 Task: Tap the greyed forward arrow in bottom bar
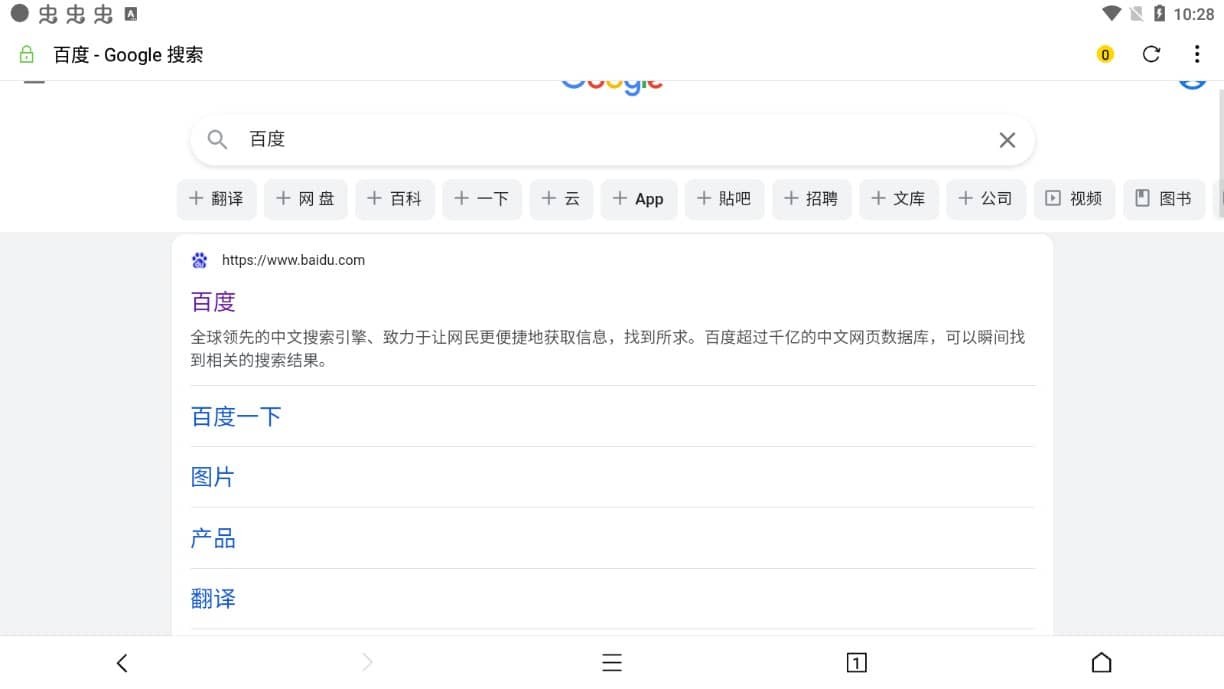tap(367, 663)
